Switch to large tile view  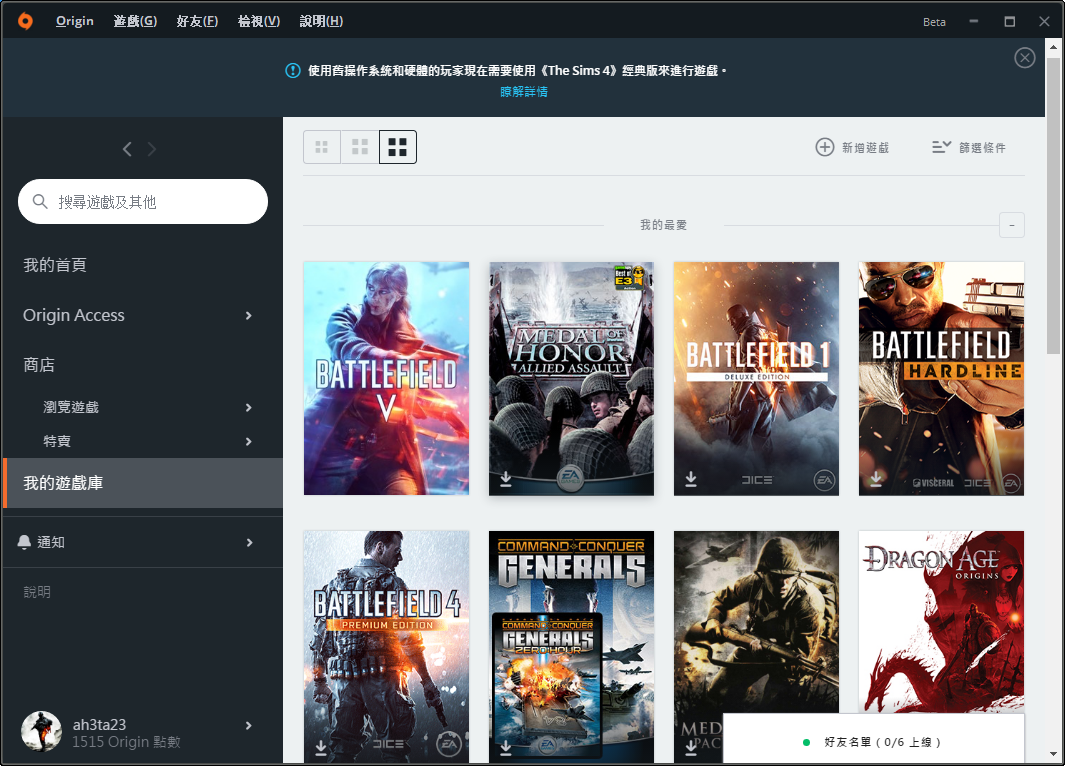tap(397, 147)
